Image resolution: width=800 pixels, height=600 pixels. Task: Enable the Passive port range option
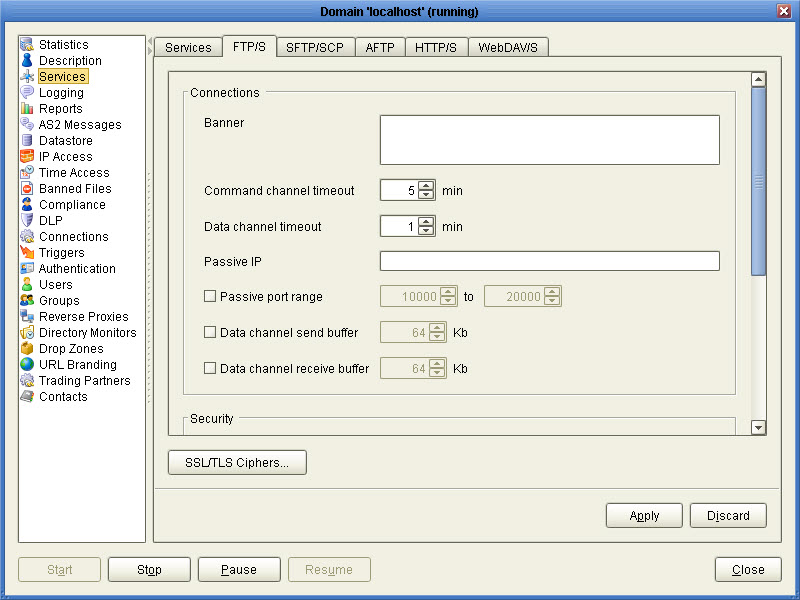point(209,295)
